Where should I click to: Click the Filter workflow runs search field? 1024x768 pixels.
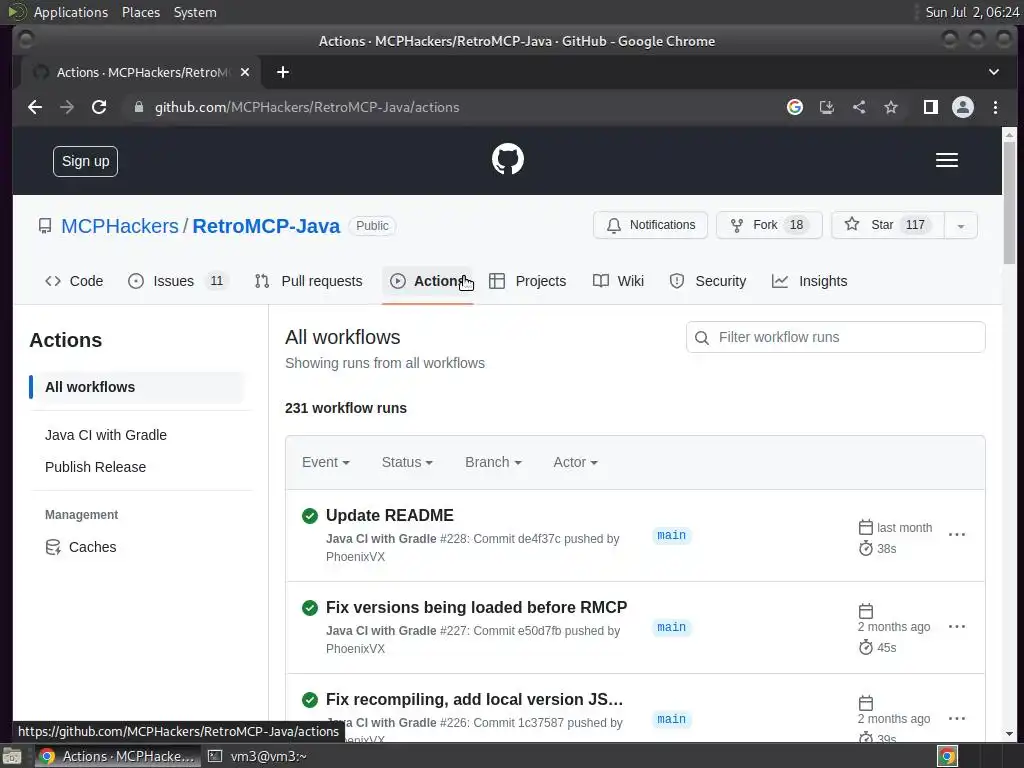click(x=835, y=337)
